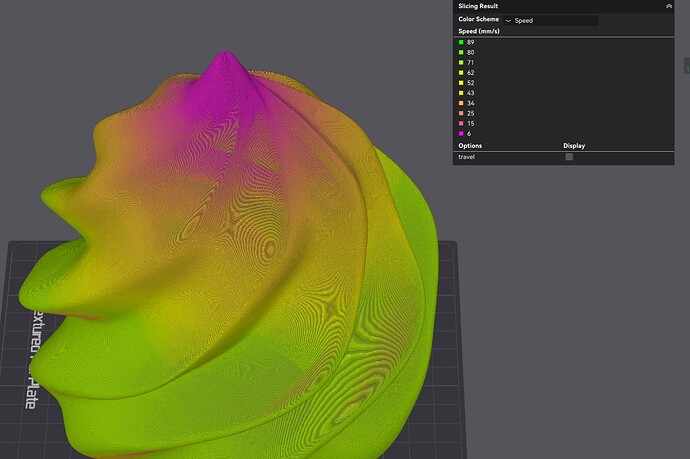The image size is (690, 459).
Task: Click the 80 mm/s color swatch
Action: click(x=461, y=52)
